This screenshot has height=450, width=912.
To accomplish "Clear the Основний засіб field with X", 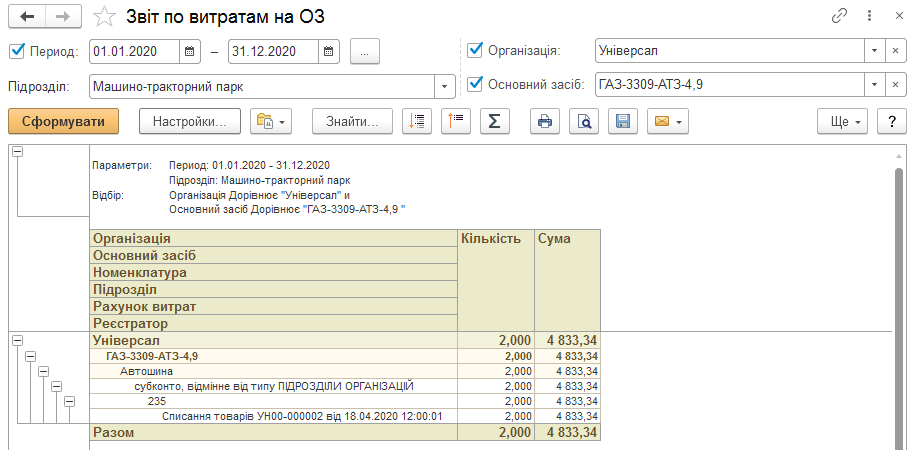I will 896,85.
